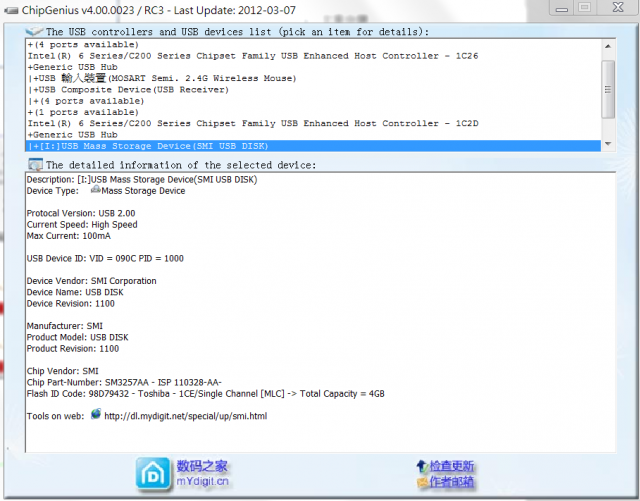Click the device list scroll up arrow
The height and width of the screenshot is (501, 640).
pyautogui.click(x=608, y=46)
